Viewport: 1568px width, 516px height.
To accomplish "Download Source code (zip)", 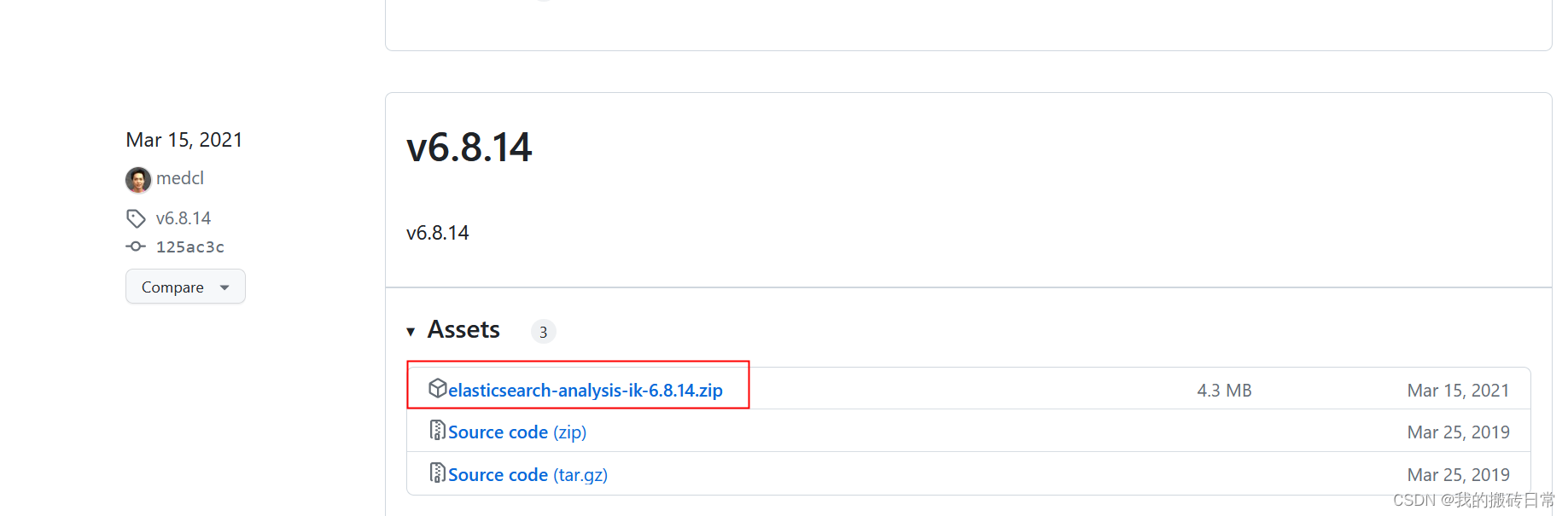I will [x=517, y=432].
